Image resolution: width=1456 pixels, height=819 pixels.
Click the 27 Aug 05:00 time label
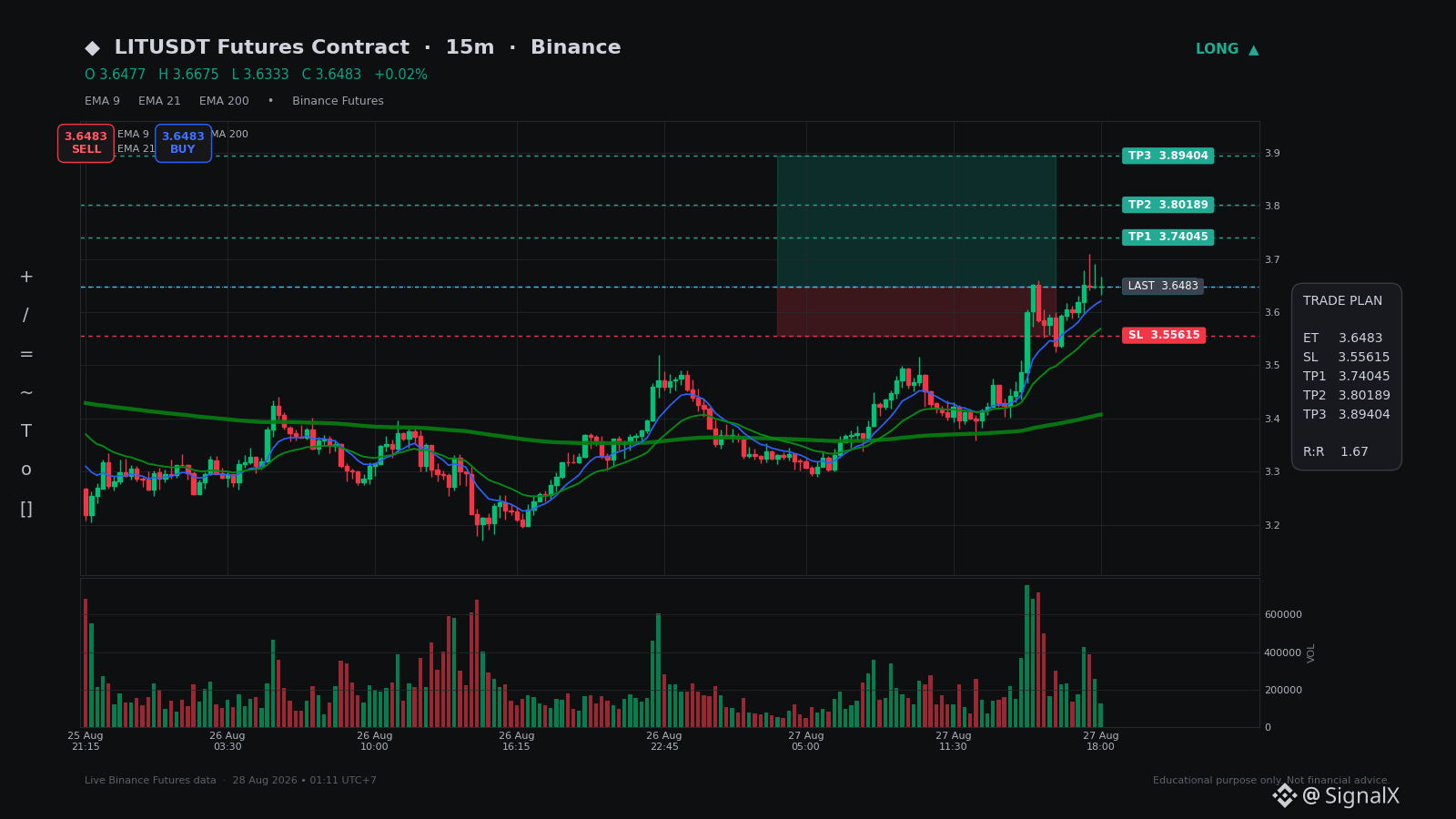click(x=806, y=742)
